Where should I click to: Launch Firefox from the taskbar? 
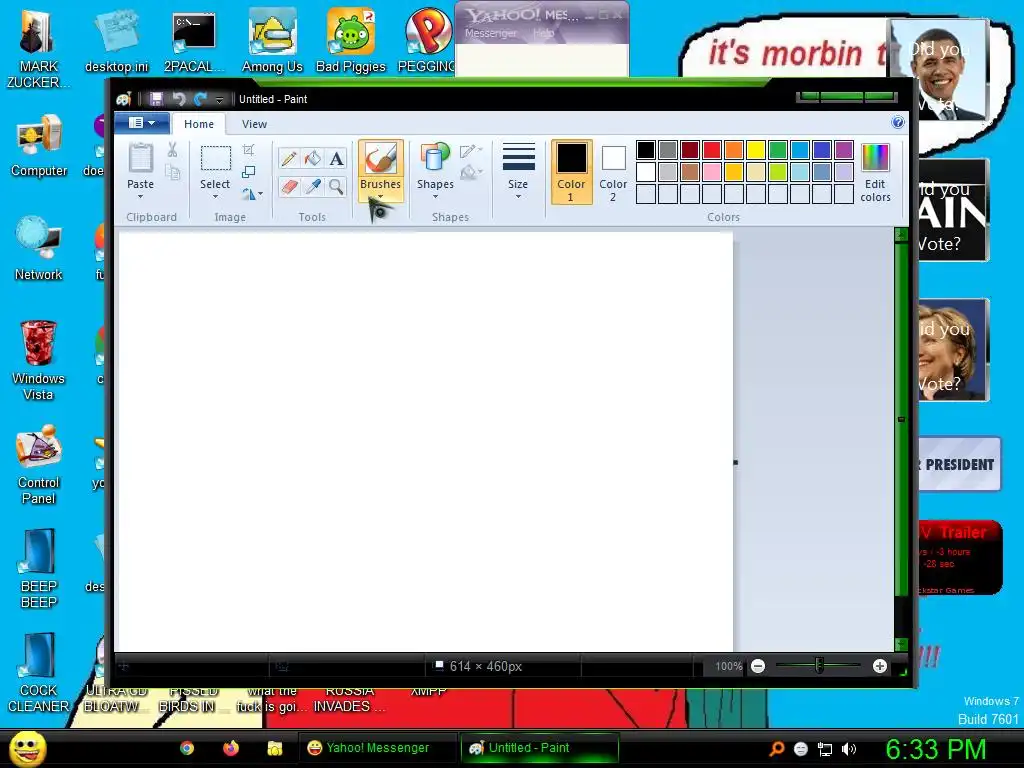click(231, 748)
